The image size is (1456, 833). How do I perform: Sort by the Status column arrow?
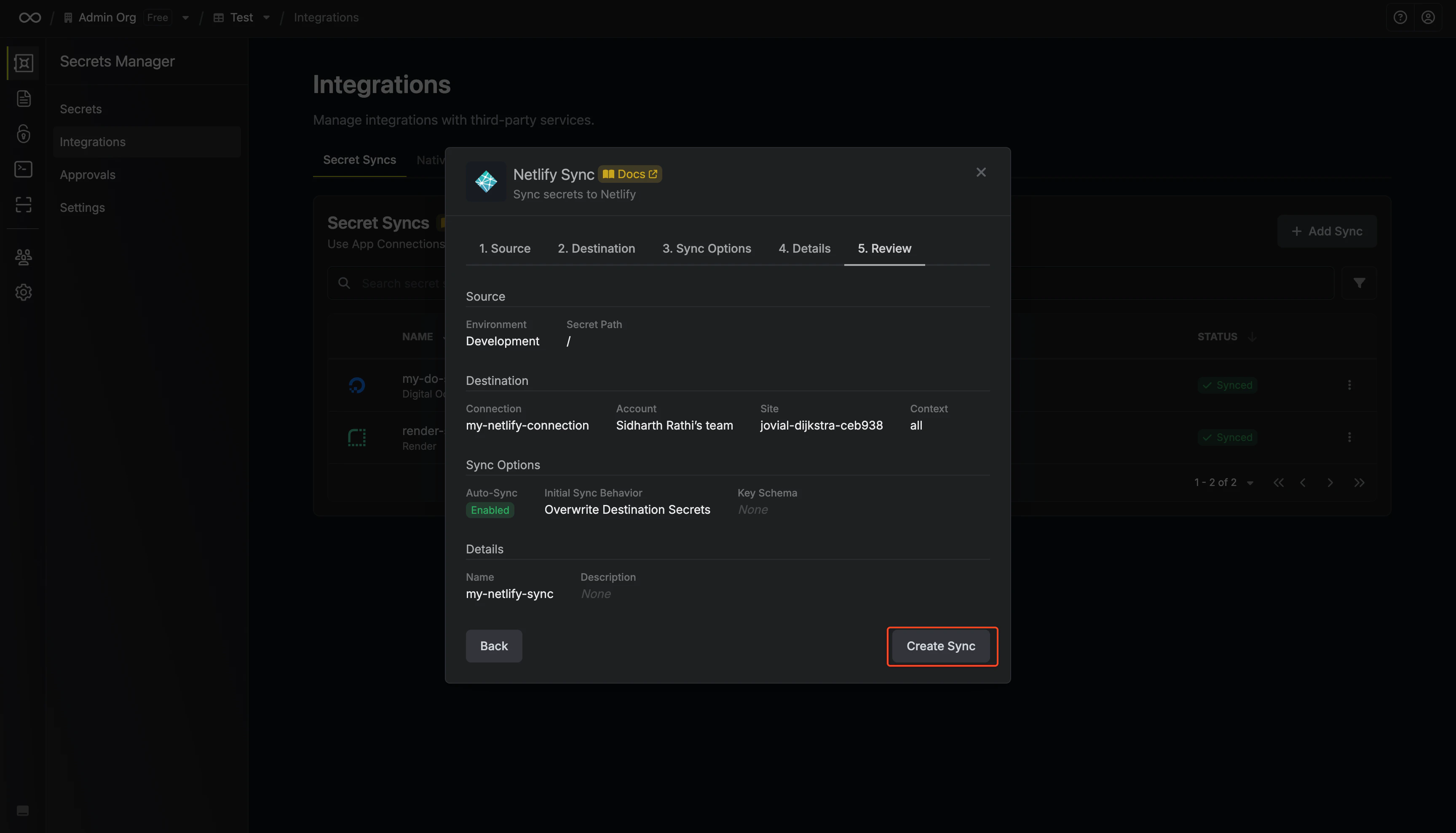1252,337
